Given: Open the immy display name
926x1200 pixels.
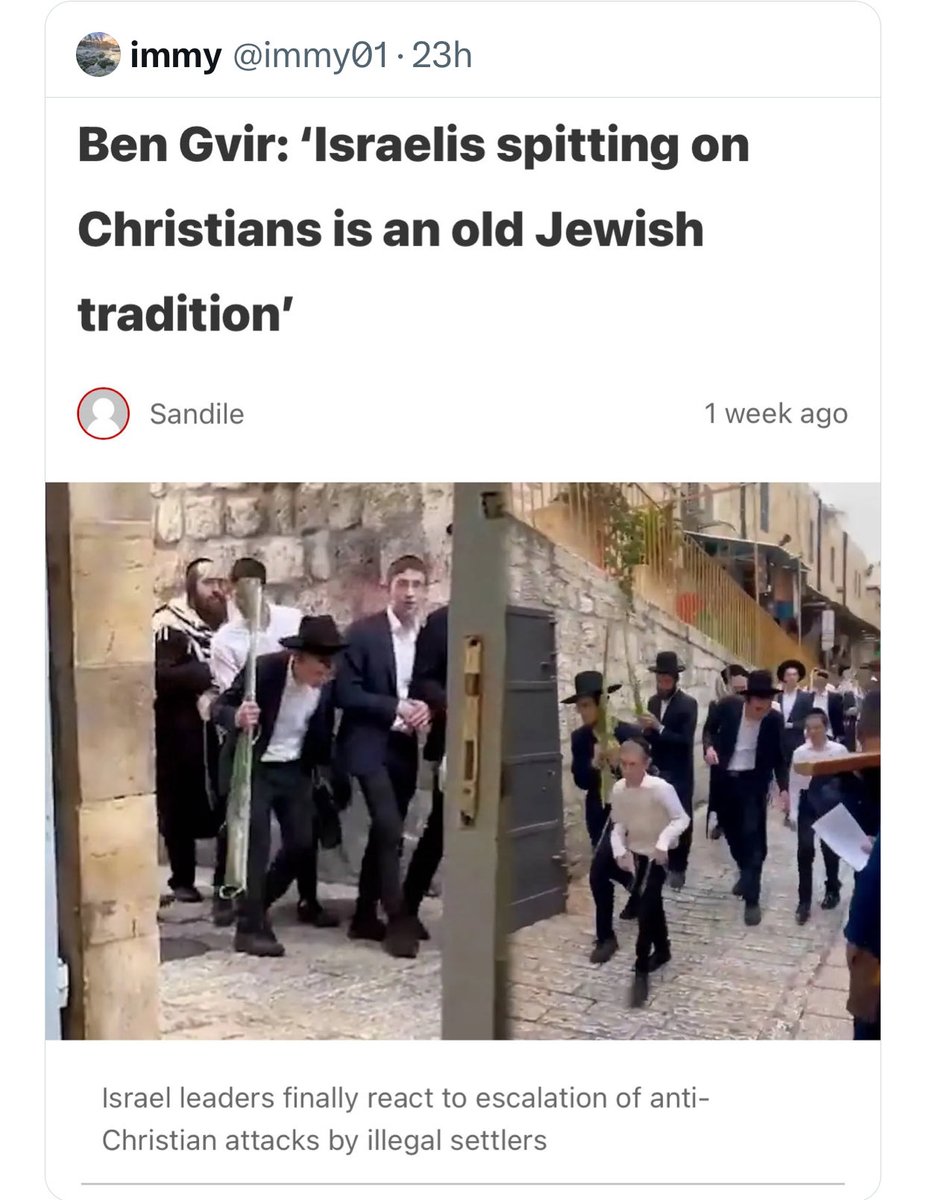Looking at the screenshot, I should click(x=175, y=56).
